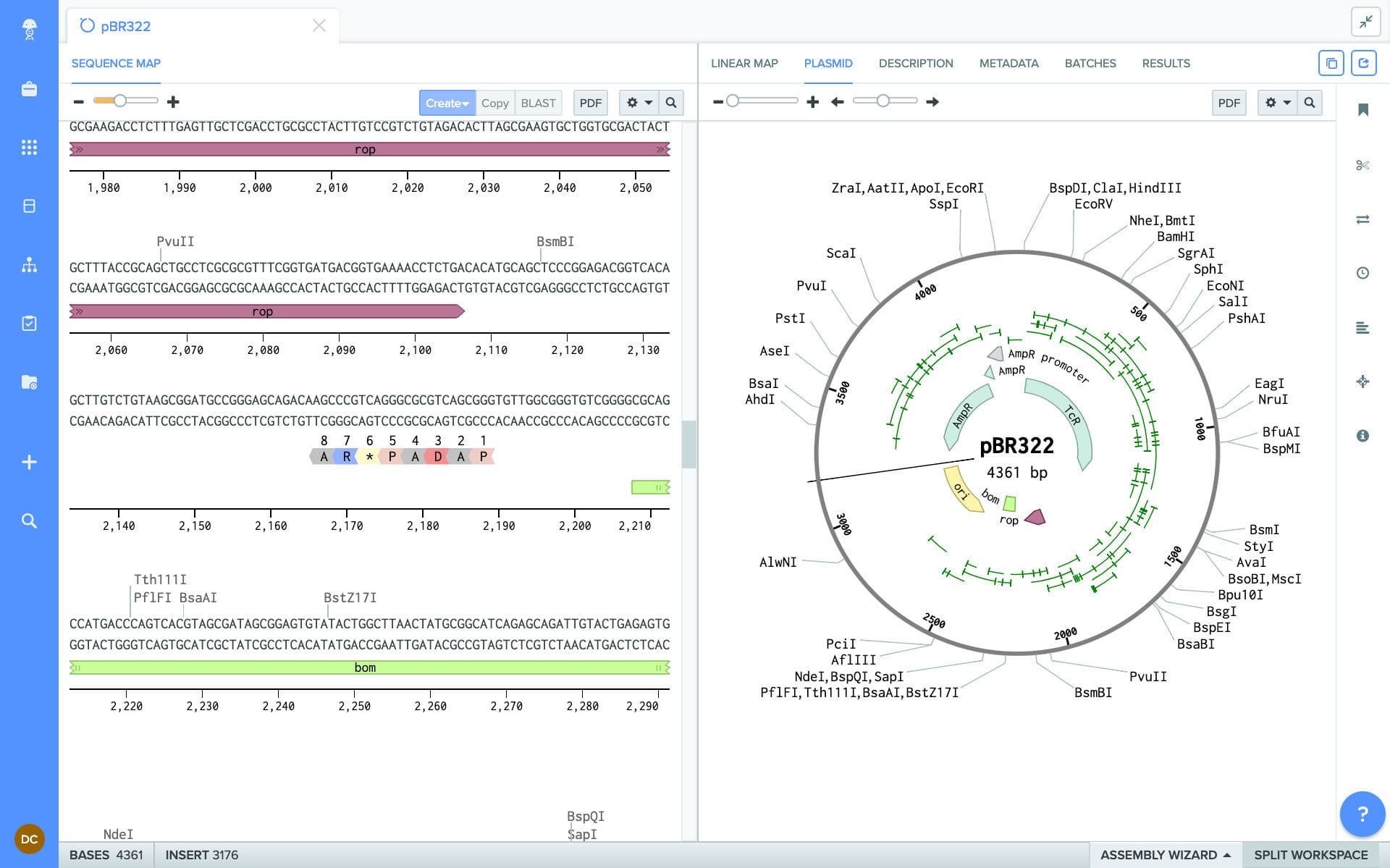Adjust the sequence map zoom slider
Image resolution: width=1390 pixels, height=868 pixels.
120,101
